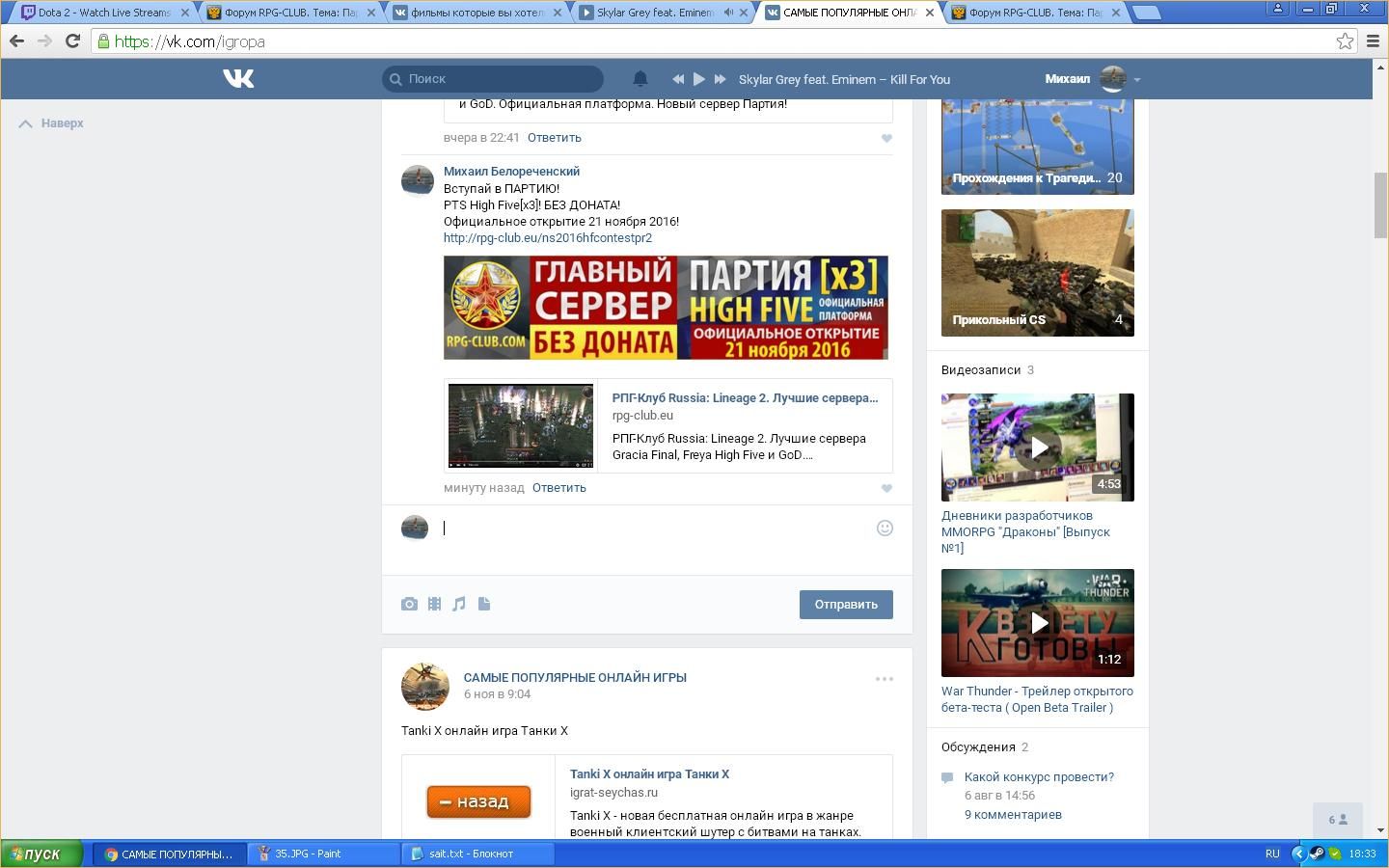Open the rpg-club.eu link in the comment
The image size is (1389, 868).
pos(547,237)
